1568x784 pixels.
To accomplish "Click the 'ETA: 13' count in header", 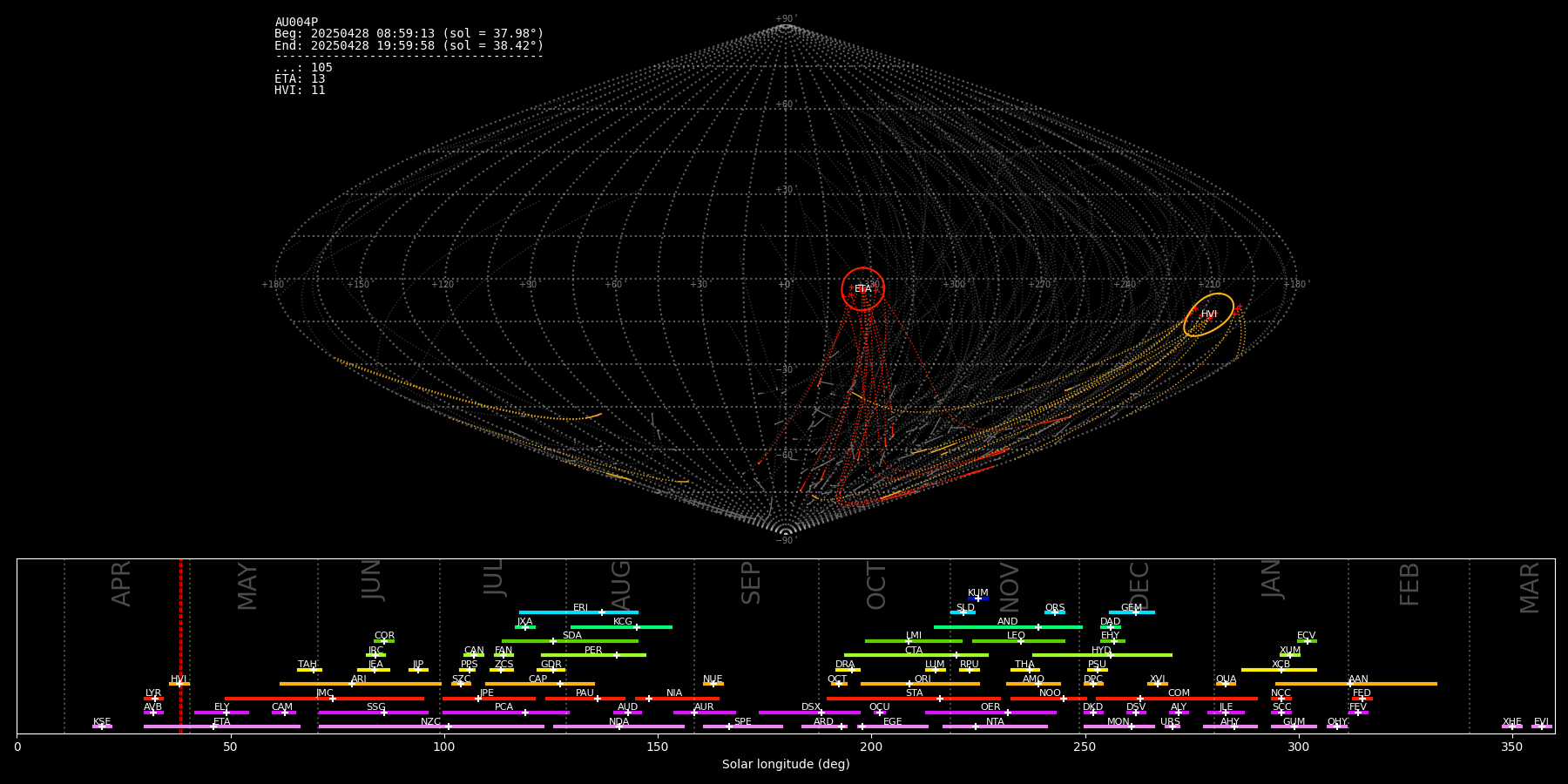I will pos(300,79).
